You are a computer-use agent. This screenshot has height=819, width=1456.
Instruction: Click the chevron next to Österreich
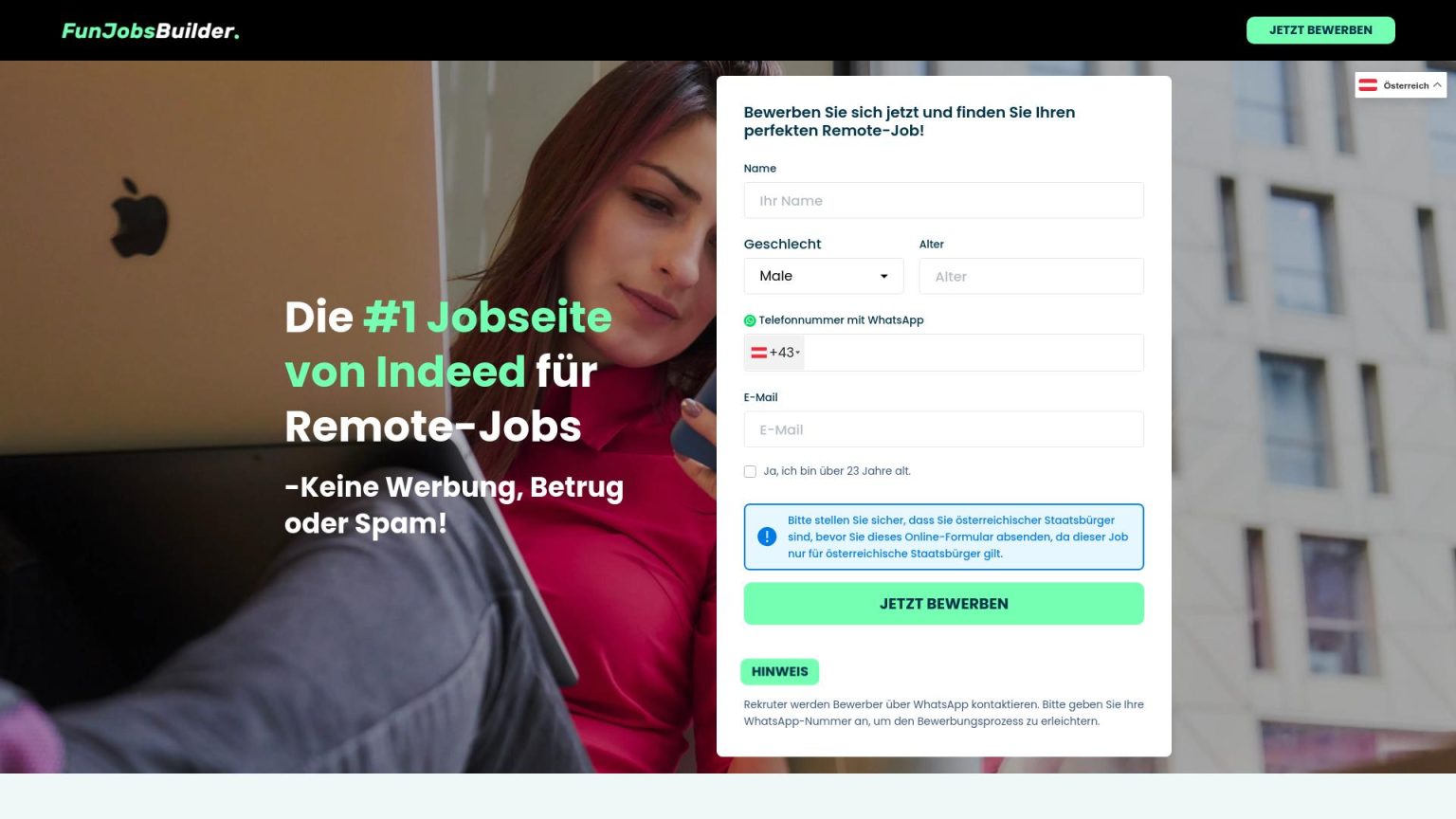click(x=1437, y=85)
